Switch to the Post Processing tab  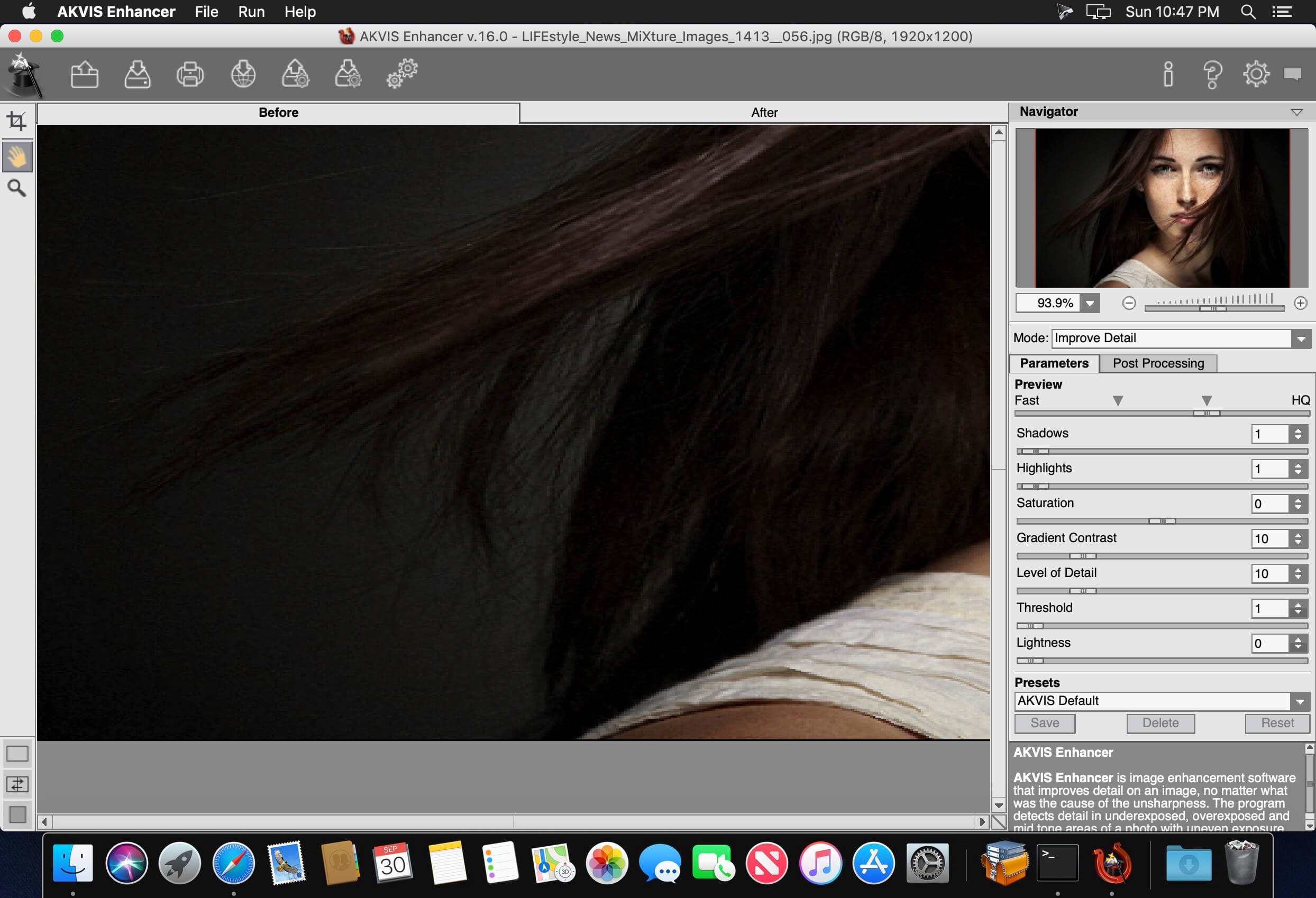pos(1159,363)
